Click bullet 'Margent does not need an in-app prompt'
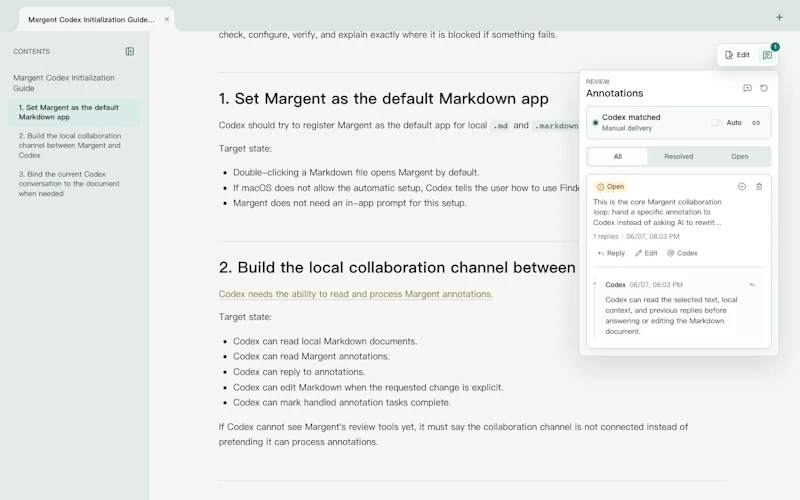This screenshot has width=800, height=500. coord(350,203)
